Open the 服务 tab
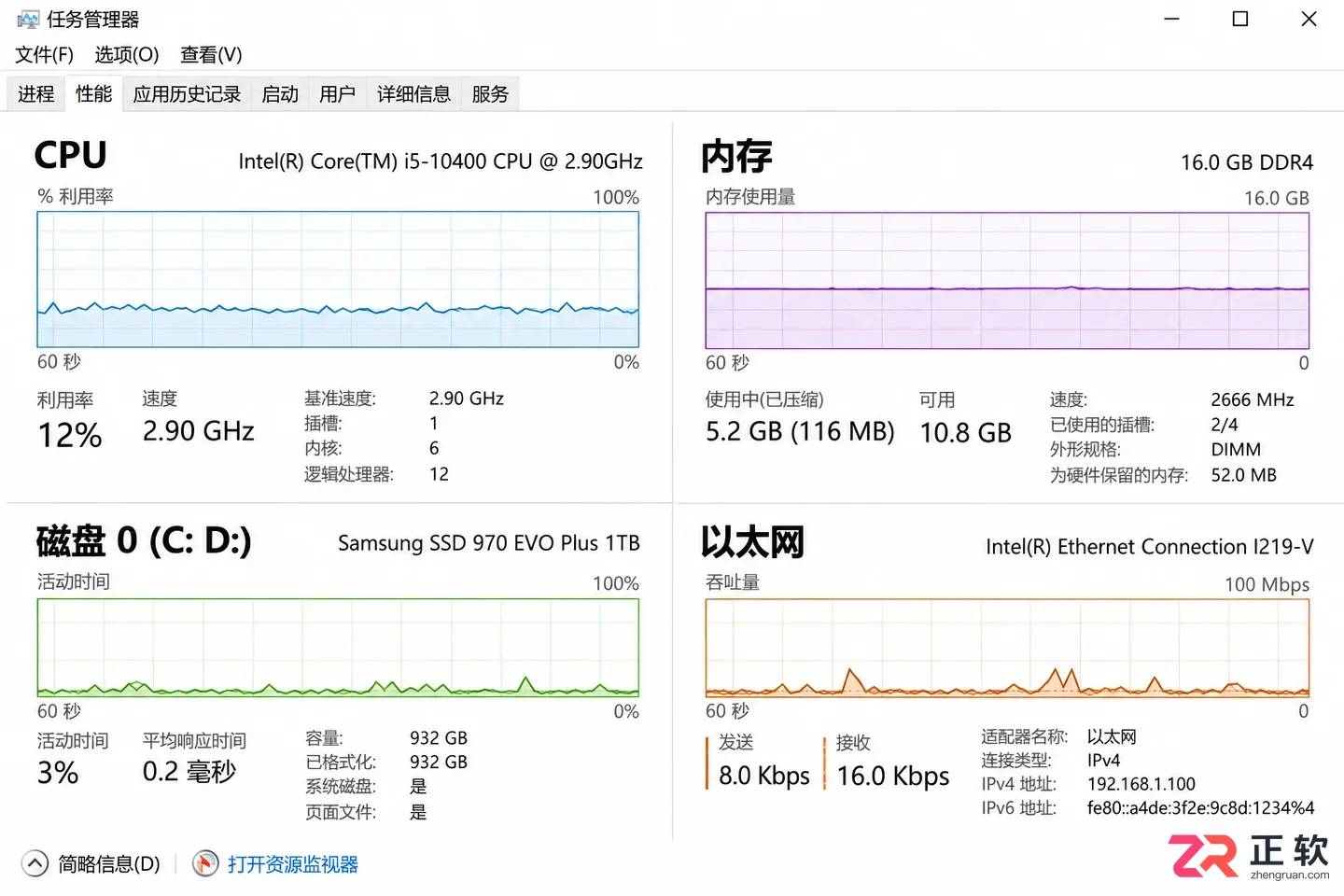Image resolution: width=1344 pixels, height=896 pixels. [490, 93]
